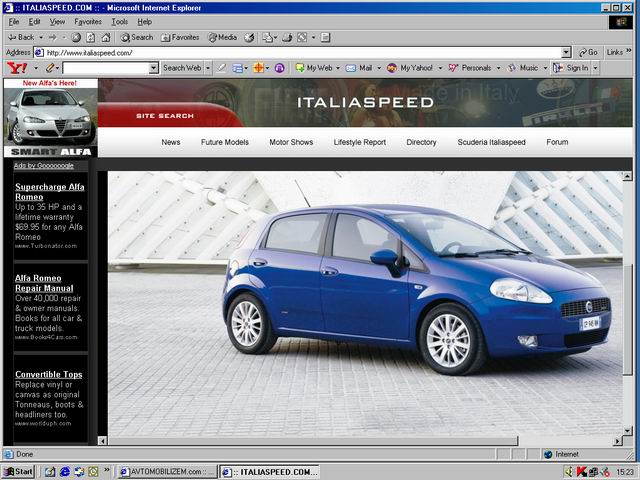
Task: Open the Motor Shows link
Action: click(291, 142)
